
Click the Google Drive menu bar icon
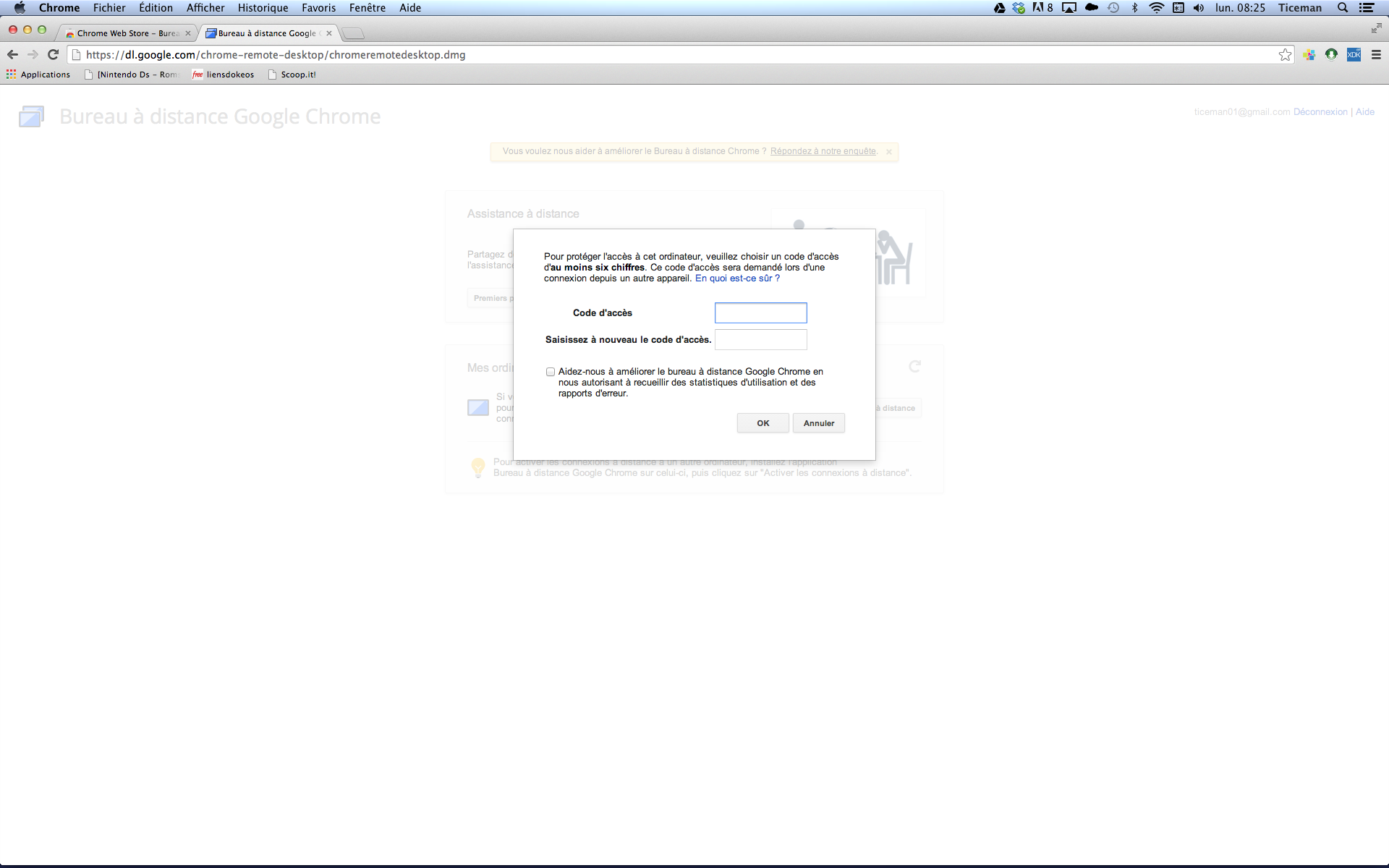pyautogui.click(x=999, y=8)
